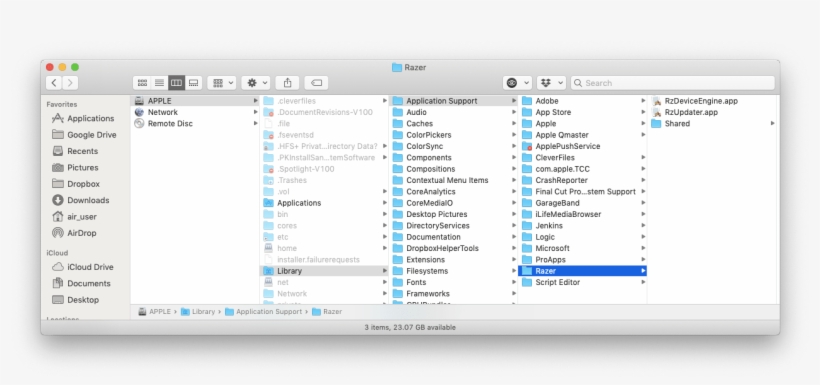Expand the Adobe folder arrow
Viewport: 820px width, 385px height.
click(x=643, y=101)
